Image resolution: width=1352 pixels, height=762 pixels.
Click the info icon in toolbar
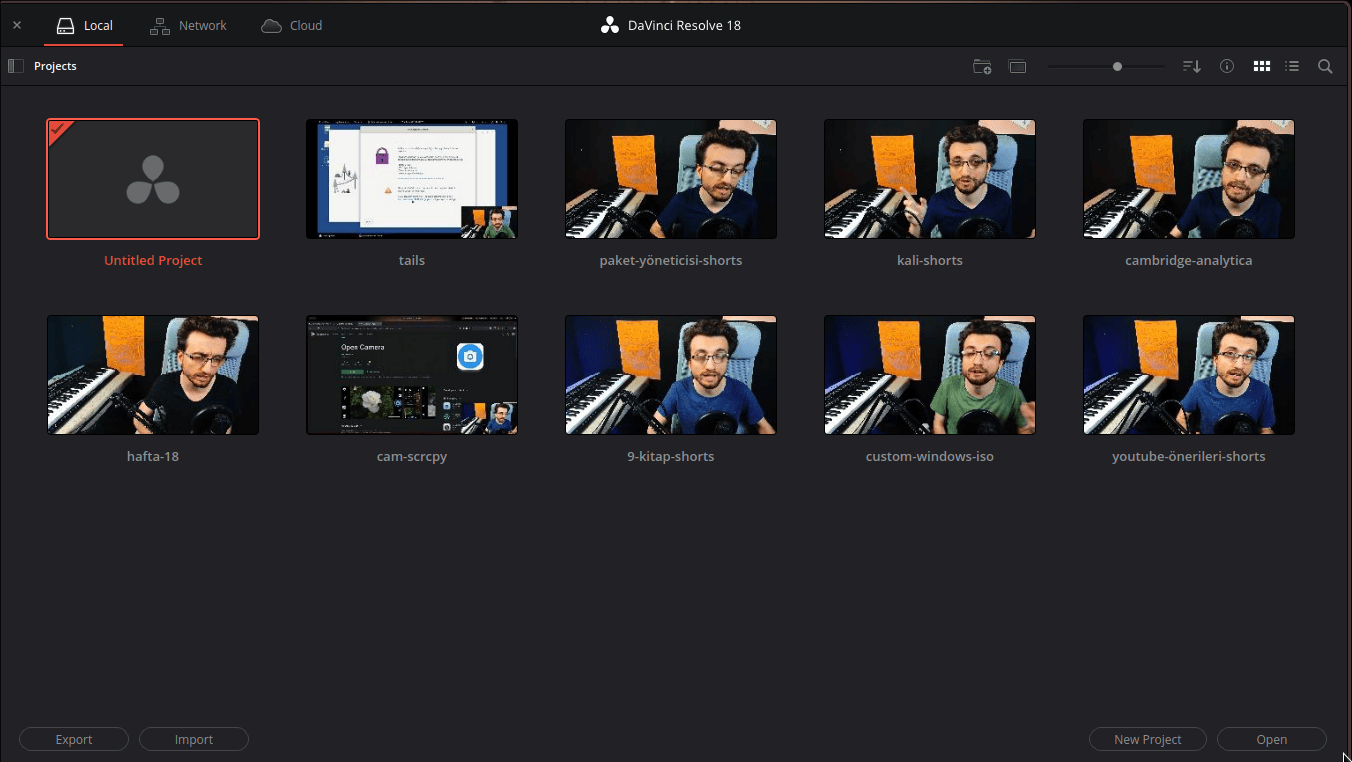tap(1227, 66)
